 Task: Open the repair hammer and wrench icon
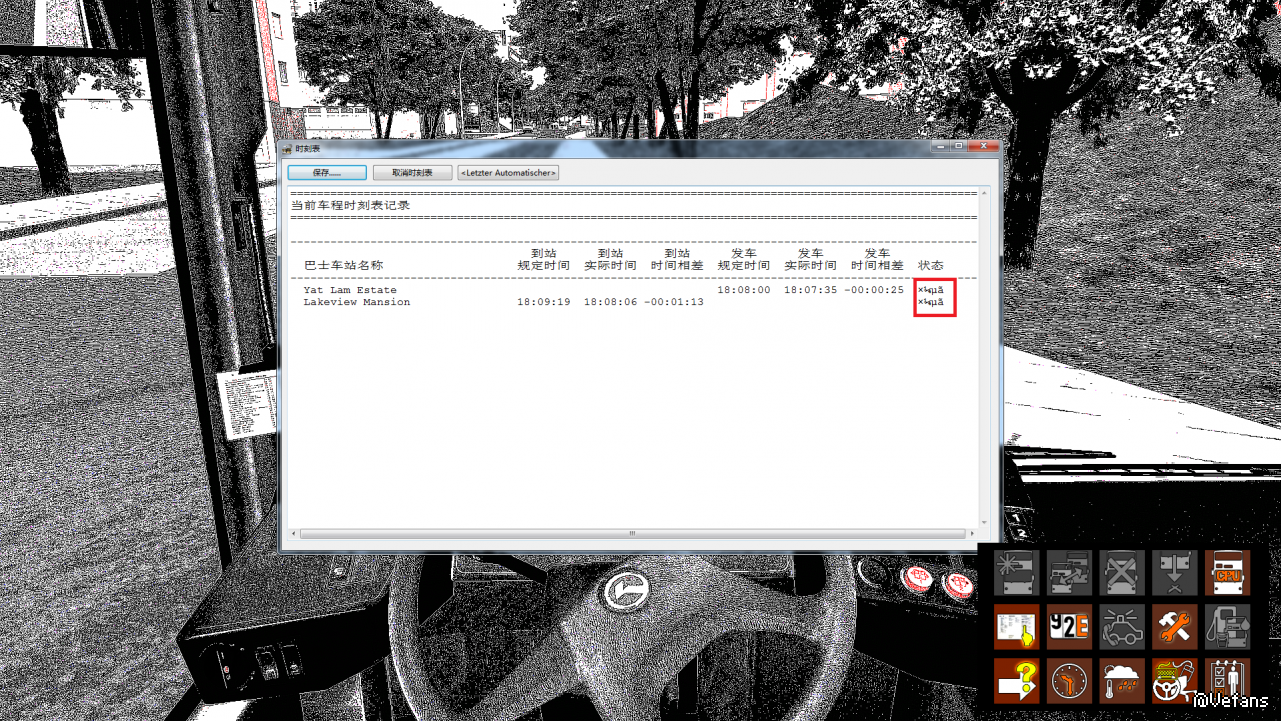pyautogui.click(x=1175, y=627)
